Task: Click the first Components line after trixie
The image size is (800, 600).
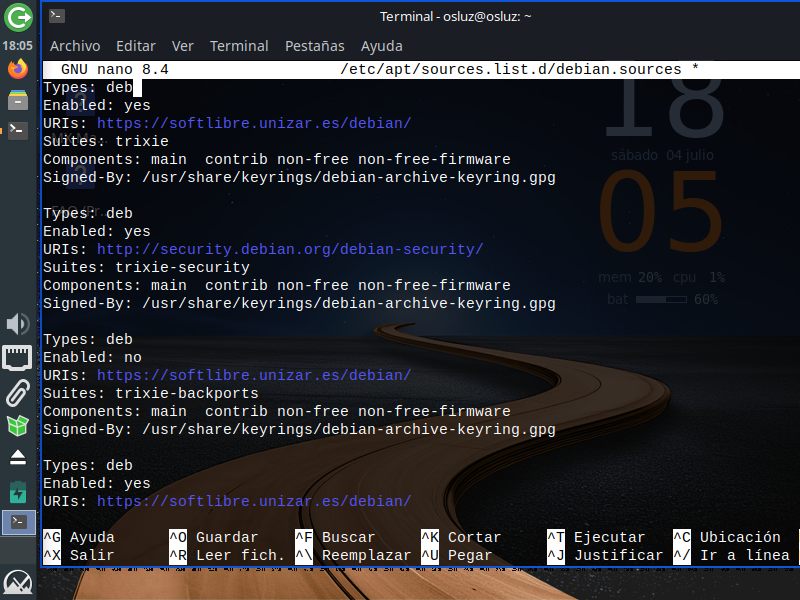Action: (277, 160)
